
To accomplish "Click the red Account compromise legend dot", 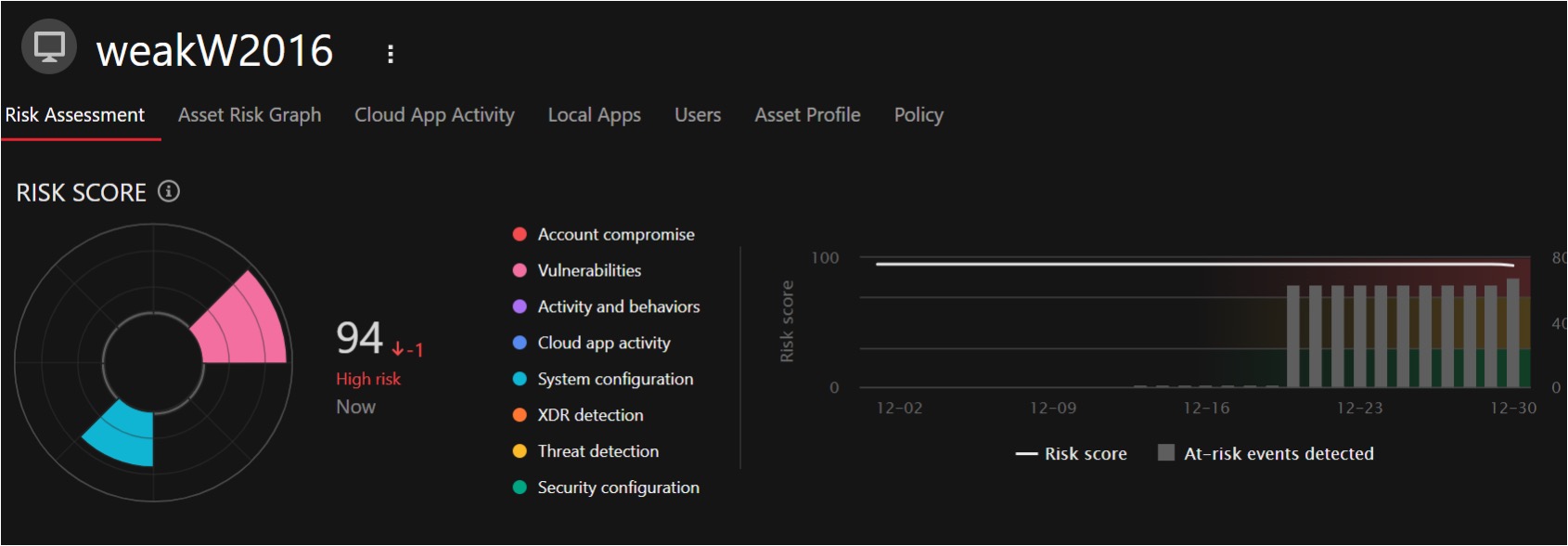I will [520, 234].
